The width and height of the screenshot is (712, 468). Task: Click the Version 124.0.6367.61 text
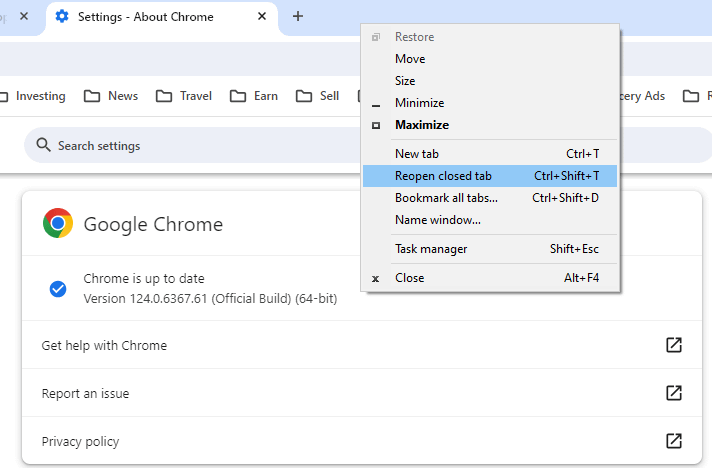210,299
